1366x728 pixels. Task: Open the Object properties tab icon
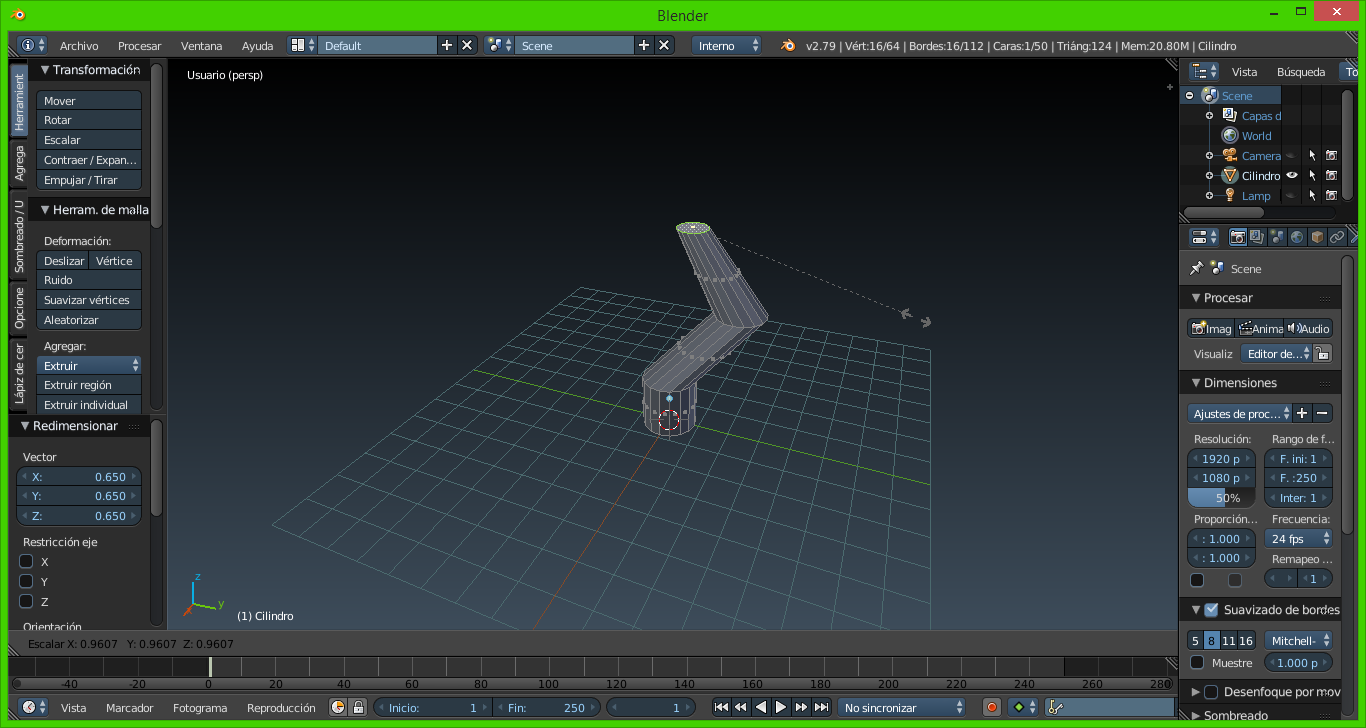click(1317, 238)
